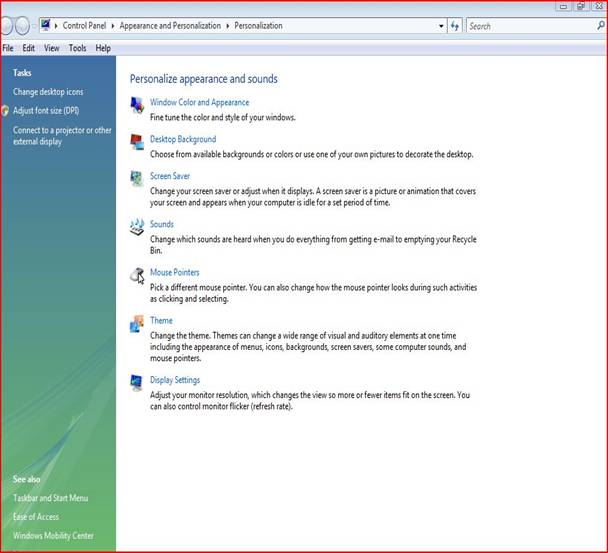Click in the Search input field
Image resolution: width=608 pixels, height=553 pixels.
pyautogui.click(x=531, y=26)
